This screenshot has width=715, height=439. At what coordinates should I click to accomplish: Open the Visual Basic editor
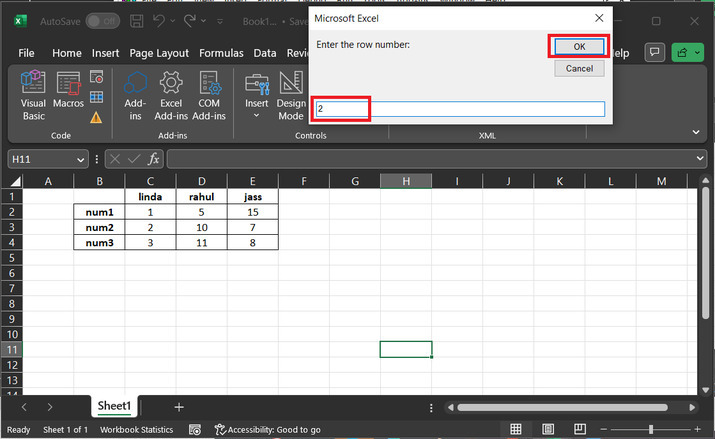coord(33,95)
